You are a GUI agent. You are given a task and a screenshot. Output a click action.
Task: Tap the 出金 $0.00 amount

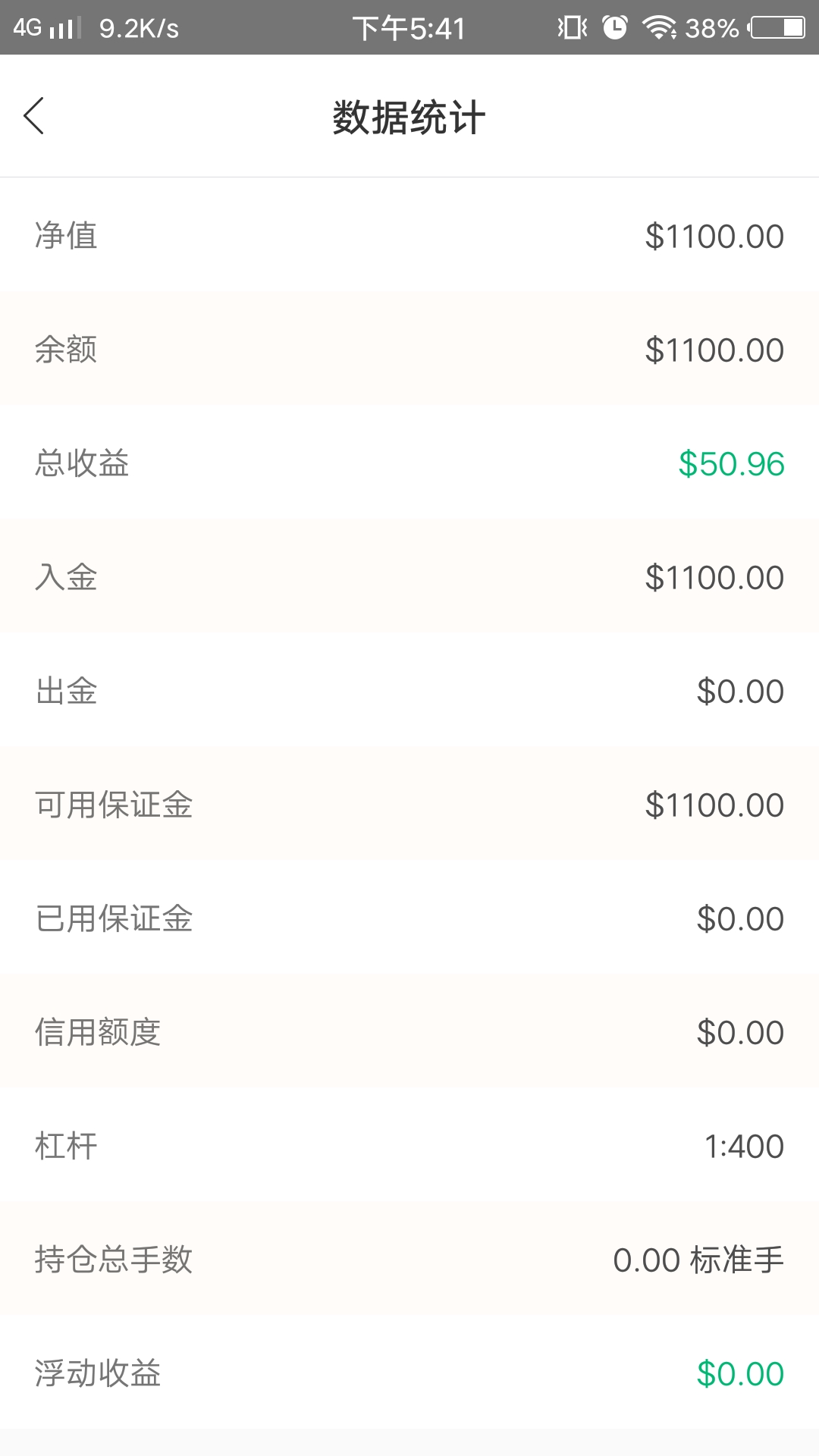tap(740, 692)
